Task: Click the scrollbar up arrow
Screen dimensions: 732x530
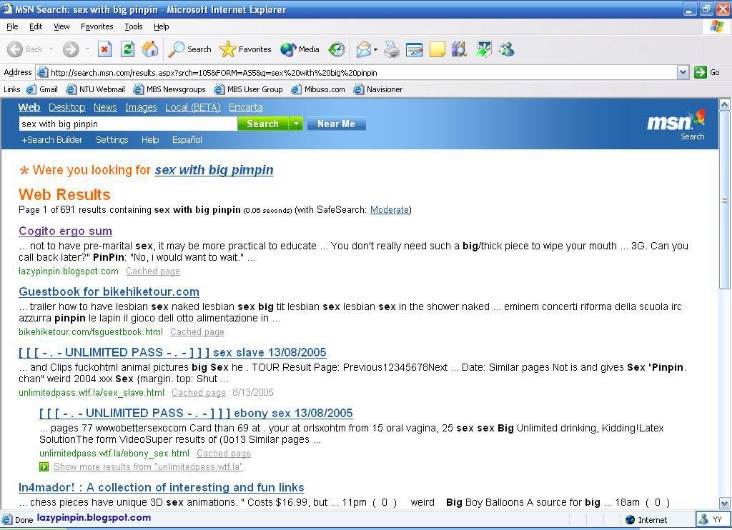Action: click(724, 105)
